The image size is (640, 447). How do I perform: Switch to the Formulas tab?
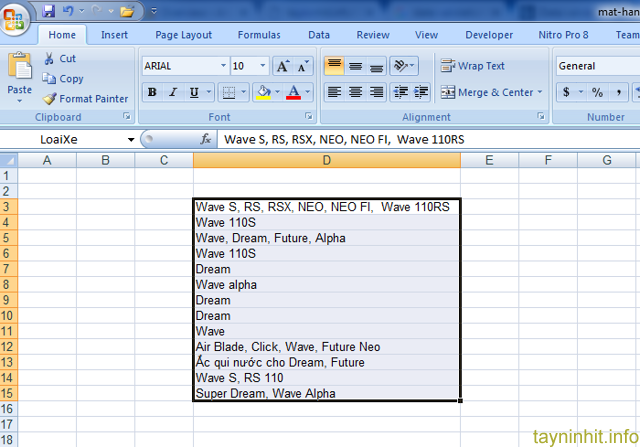click(x=259, y=35)
